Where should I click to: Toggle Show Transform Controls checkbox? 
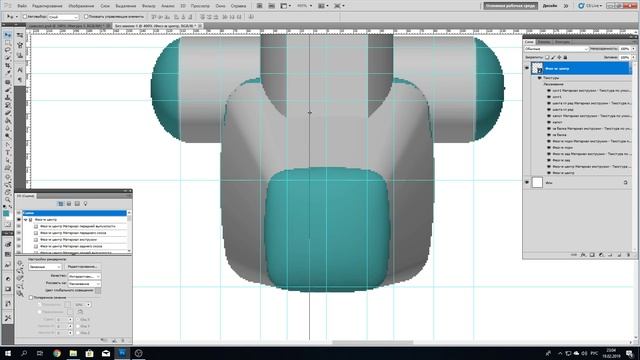86,17
